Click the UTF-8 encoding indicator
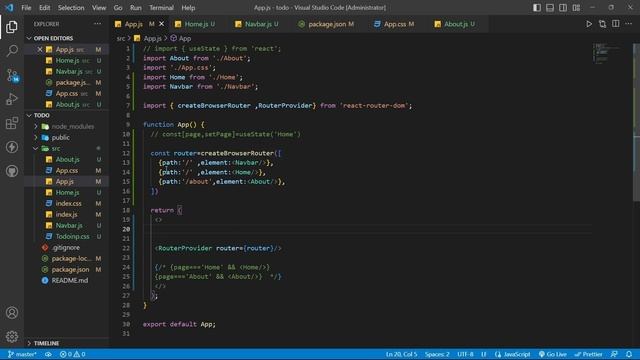Viewport: 640px width, 360px height. tap(465, 354)
